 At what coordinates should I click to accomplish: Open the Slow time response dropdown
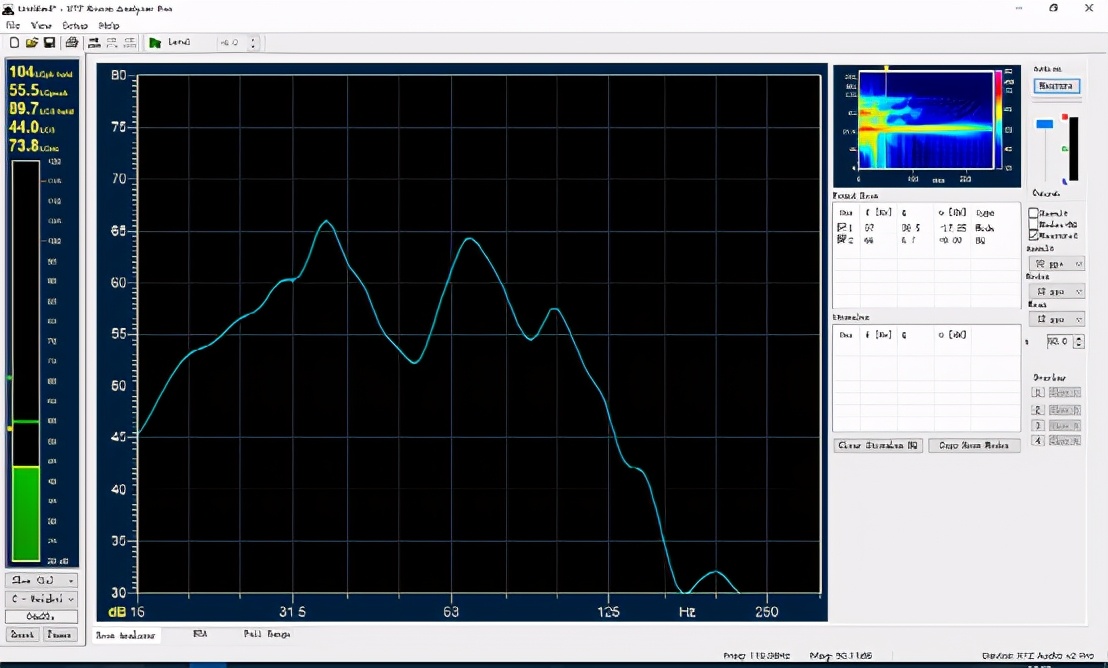pyautogui.click(x=42, y=580)
